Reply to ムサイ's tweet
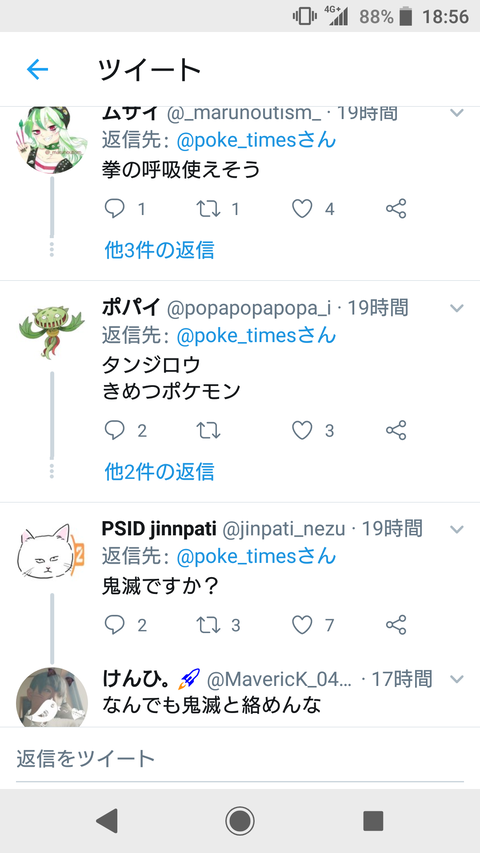Viewport: 480px width, 853px height. 114,209
